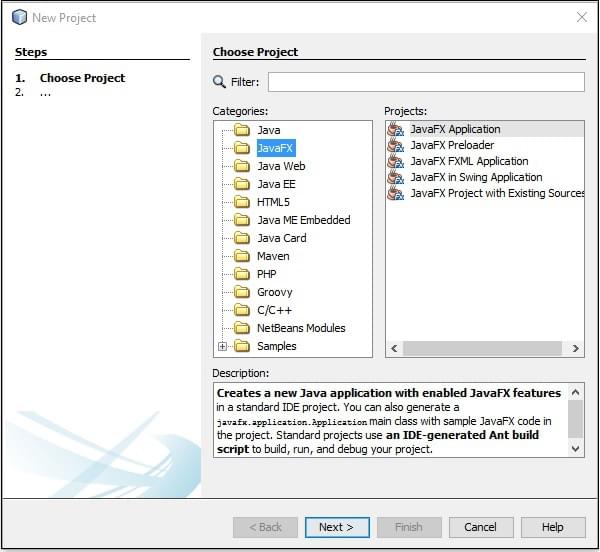The width and height of the screenshot is (600, 552).
Task: Select the PHP category label
Action: [x=267, y=274]
